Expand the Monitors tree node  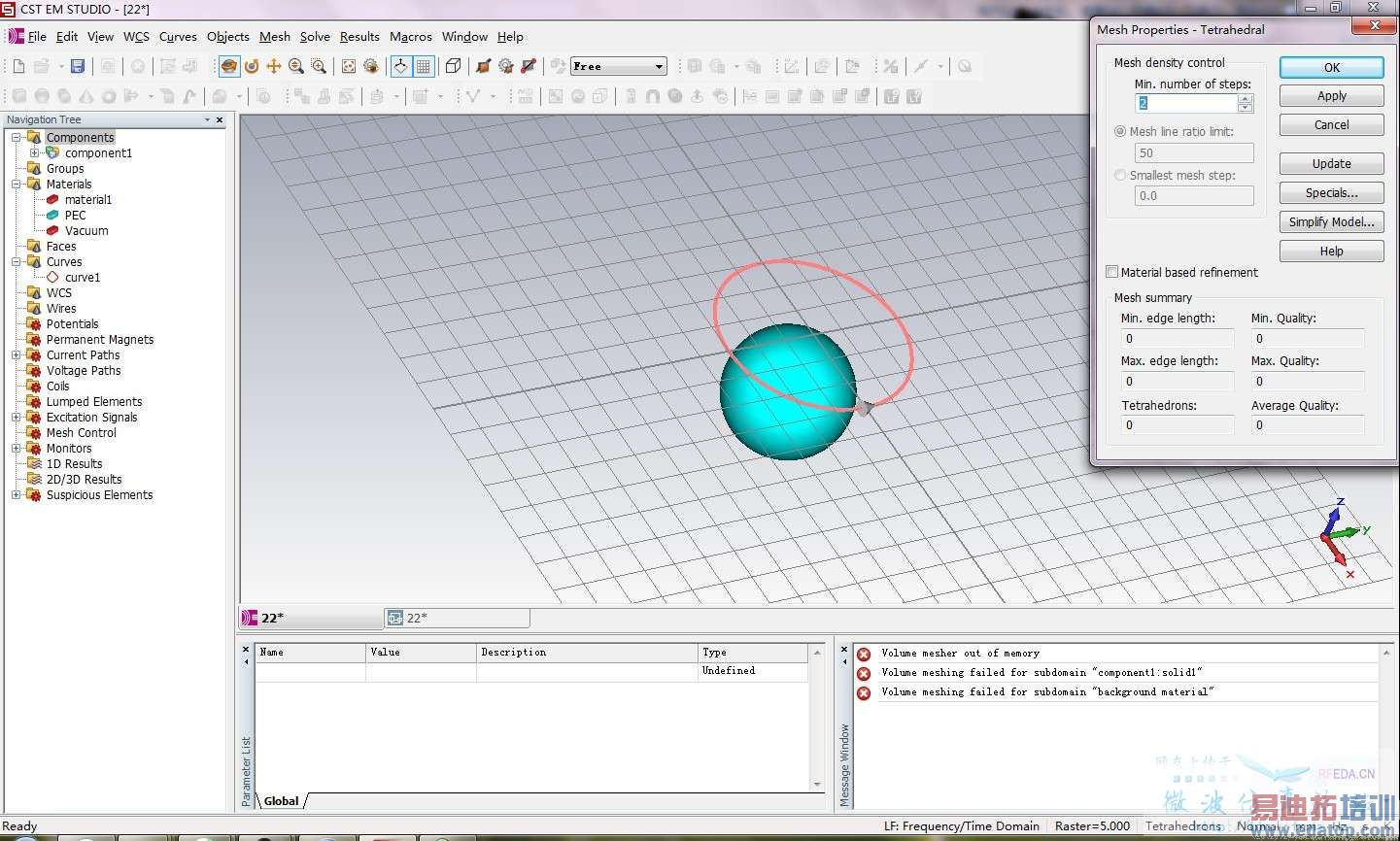(16, 448)
